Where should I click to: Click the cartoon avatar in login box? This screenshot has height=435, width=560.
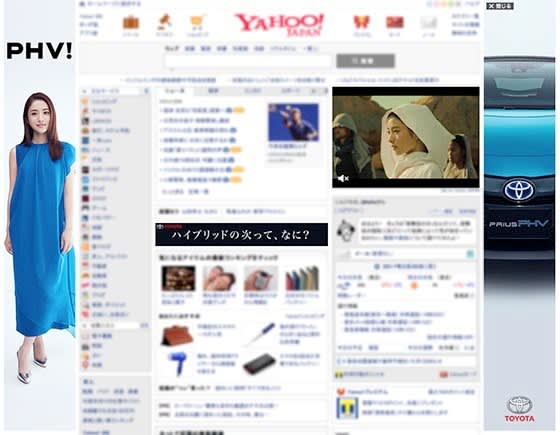click(x=346, y=230)
